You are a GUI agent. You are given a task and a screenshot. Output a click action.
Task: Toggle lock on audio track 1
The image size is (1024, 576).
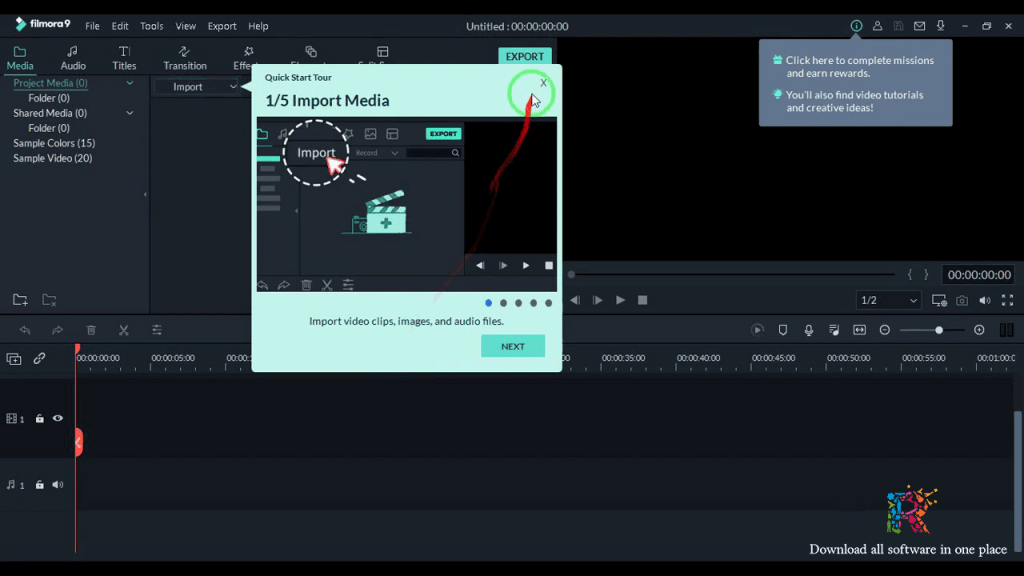[40, 485]
